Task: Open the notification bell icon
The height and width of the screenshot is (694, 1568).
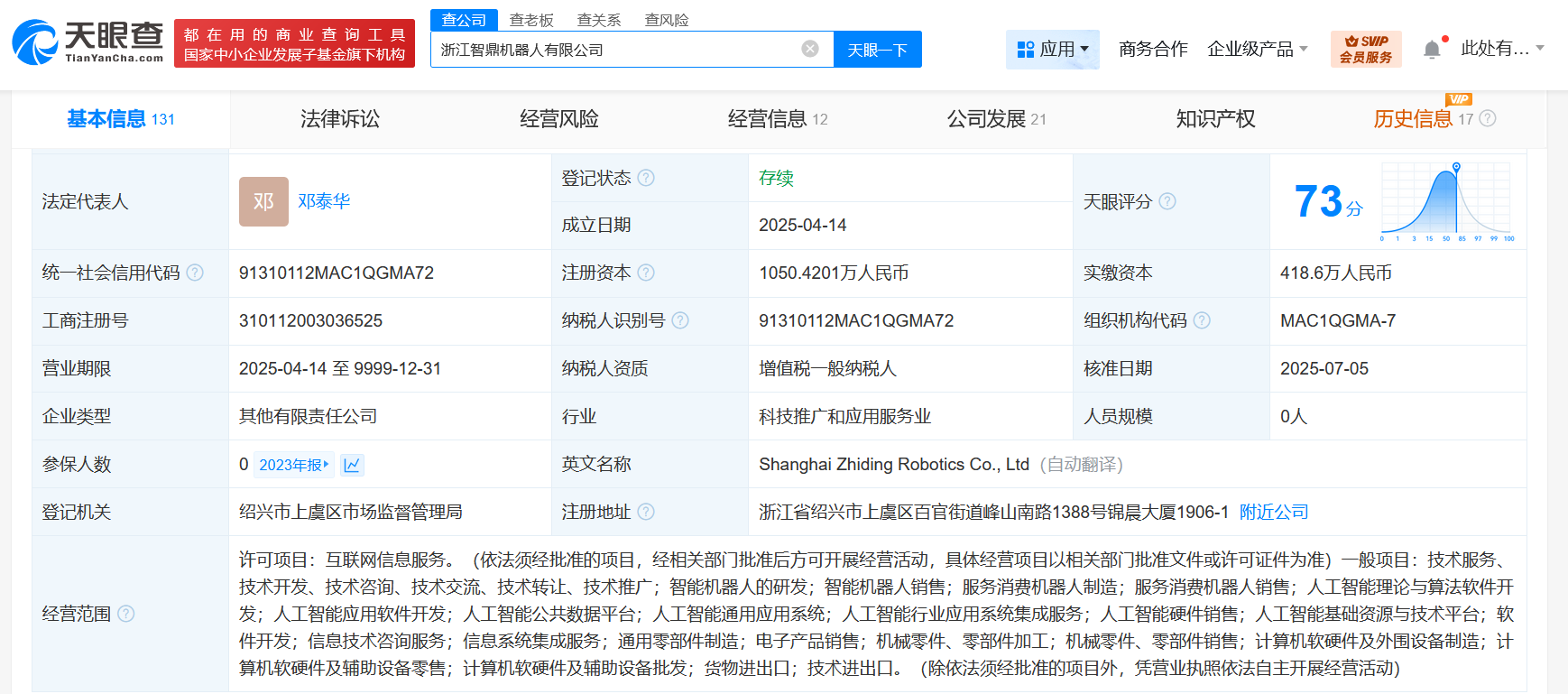Action: tap(1432, 50)
